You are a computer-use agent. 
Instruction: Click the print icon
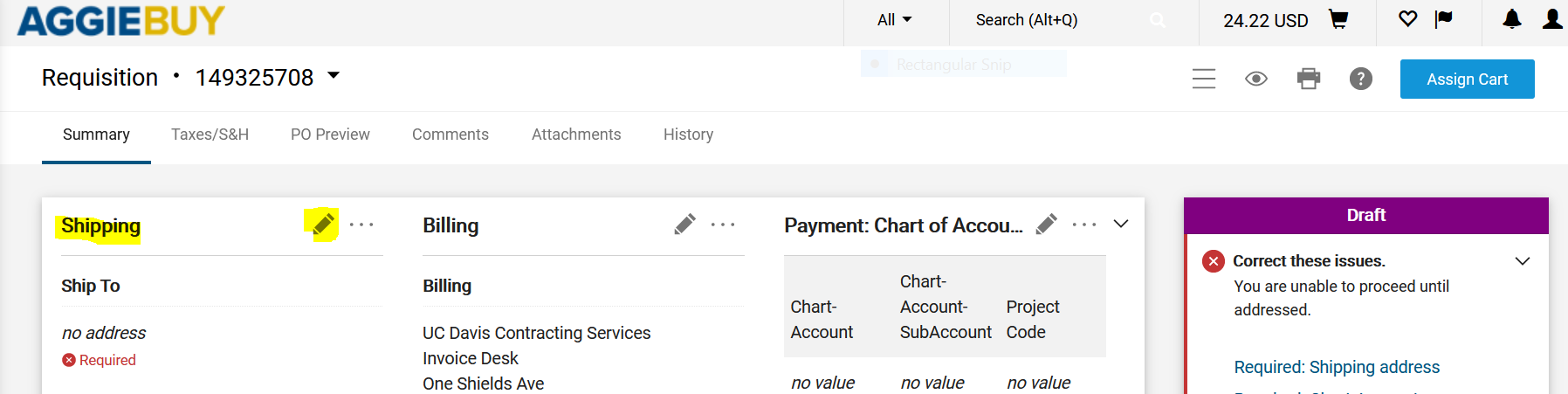(1309, 79)
